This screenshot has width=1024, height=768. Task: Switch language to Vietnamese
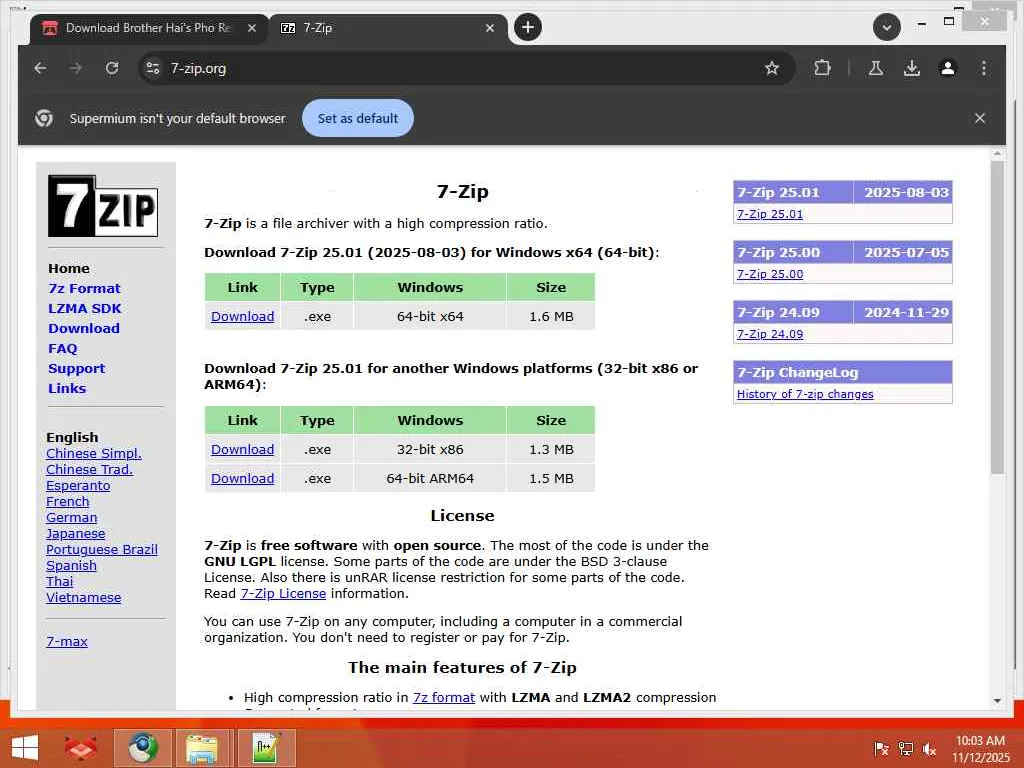(x=84, y=598)
